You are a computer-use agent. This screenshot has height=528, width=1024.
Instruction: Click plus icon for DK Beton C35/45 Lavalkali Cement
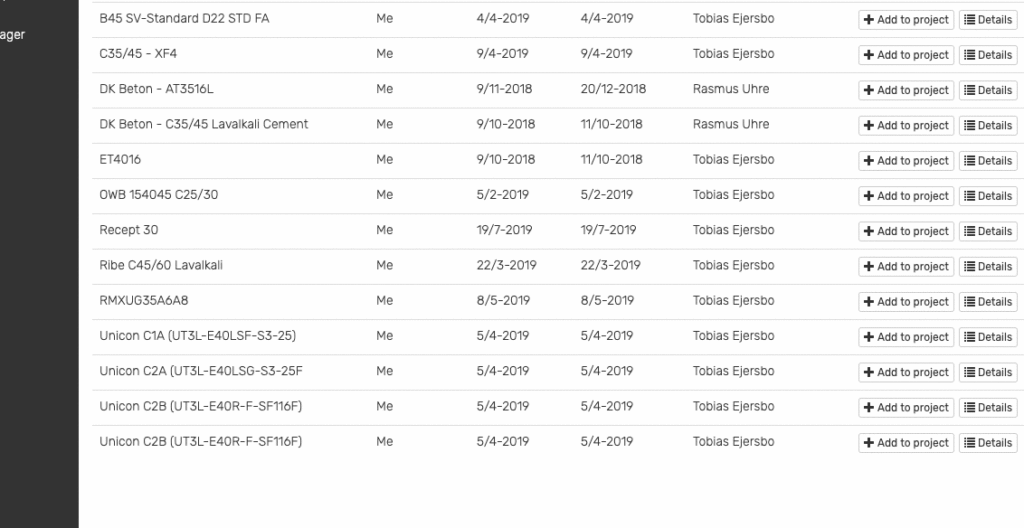pyautogui.click(x=869, y=125)
